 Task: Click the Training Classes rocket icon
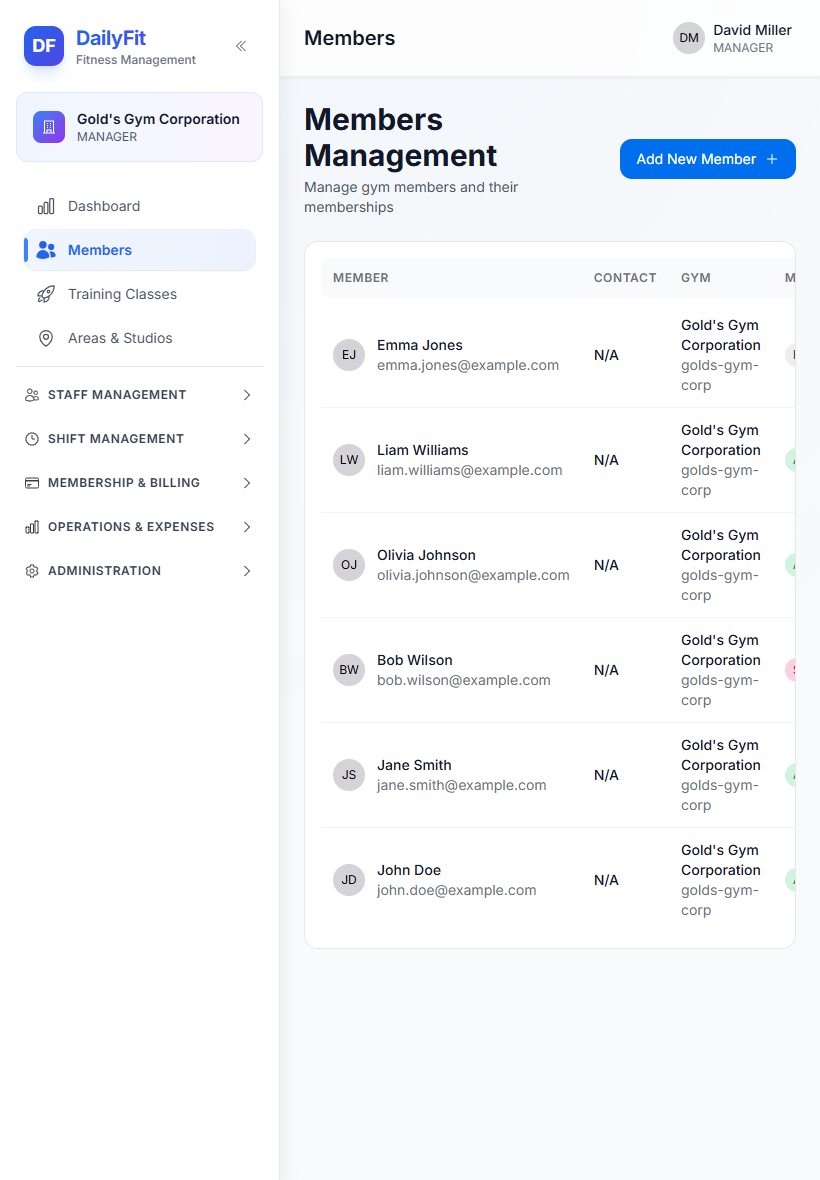[x=46, y=294]
